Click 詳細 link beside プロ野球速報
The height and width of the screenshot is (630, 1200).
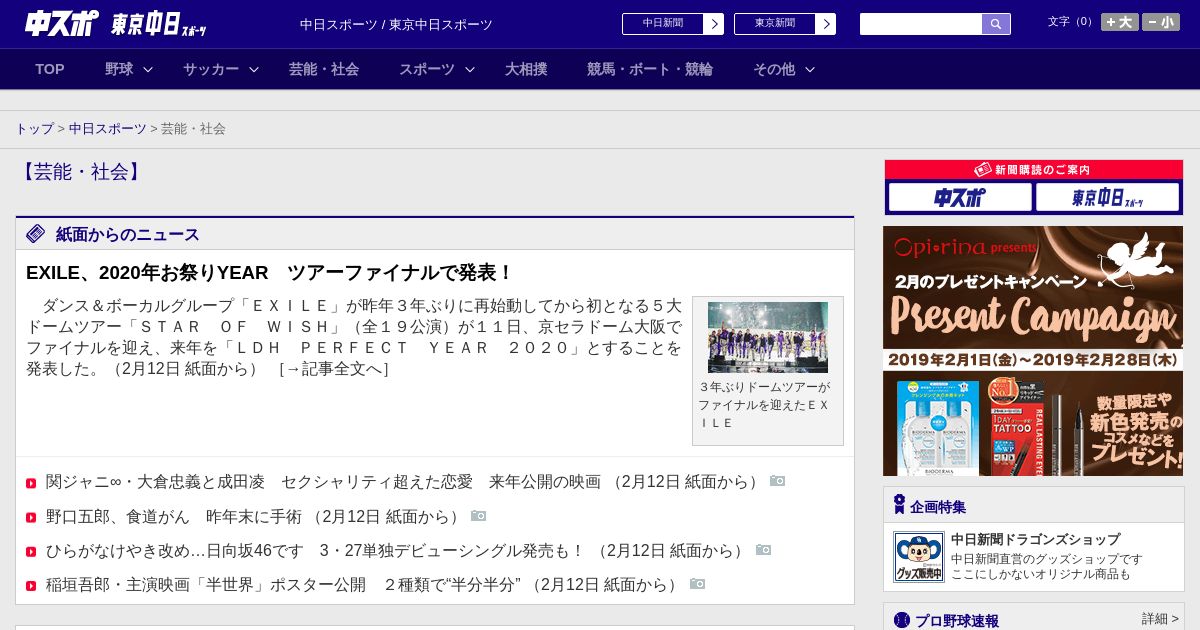pyautogui.click(x=1160, y=619)
